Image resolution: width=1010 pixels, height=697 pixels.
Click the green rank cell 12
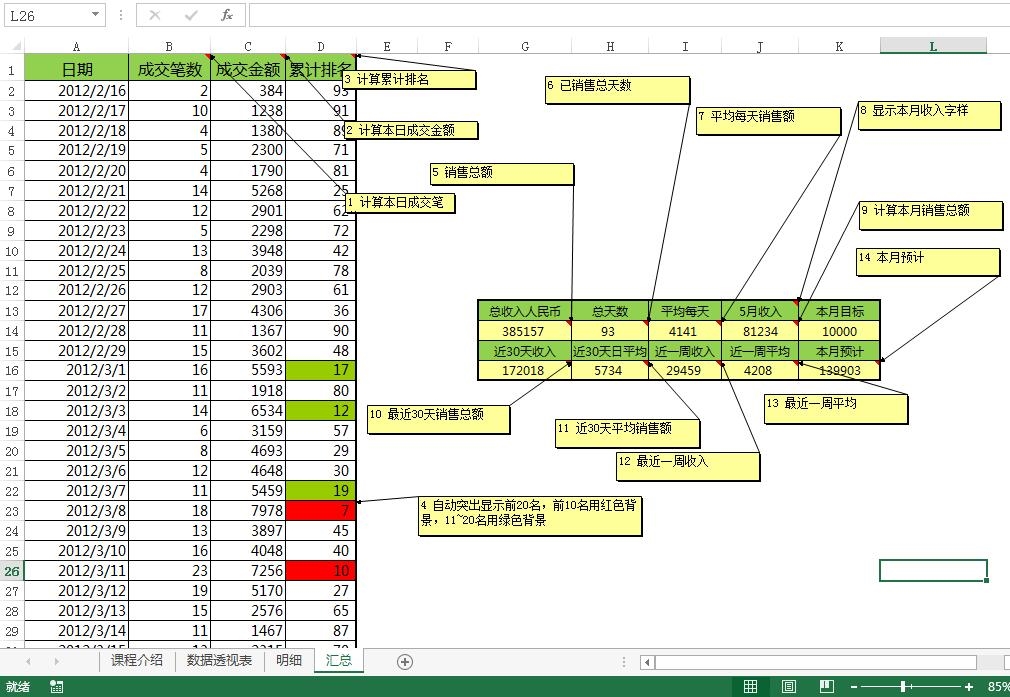coord(321,410)
